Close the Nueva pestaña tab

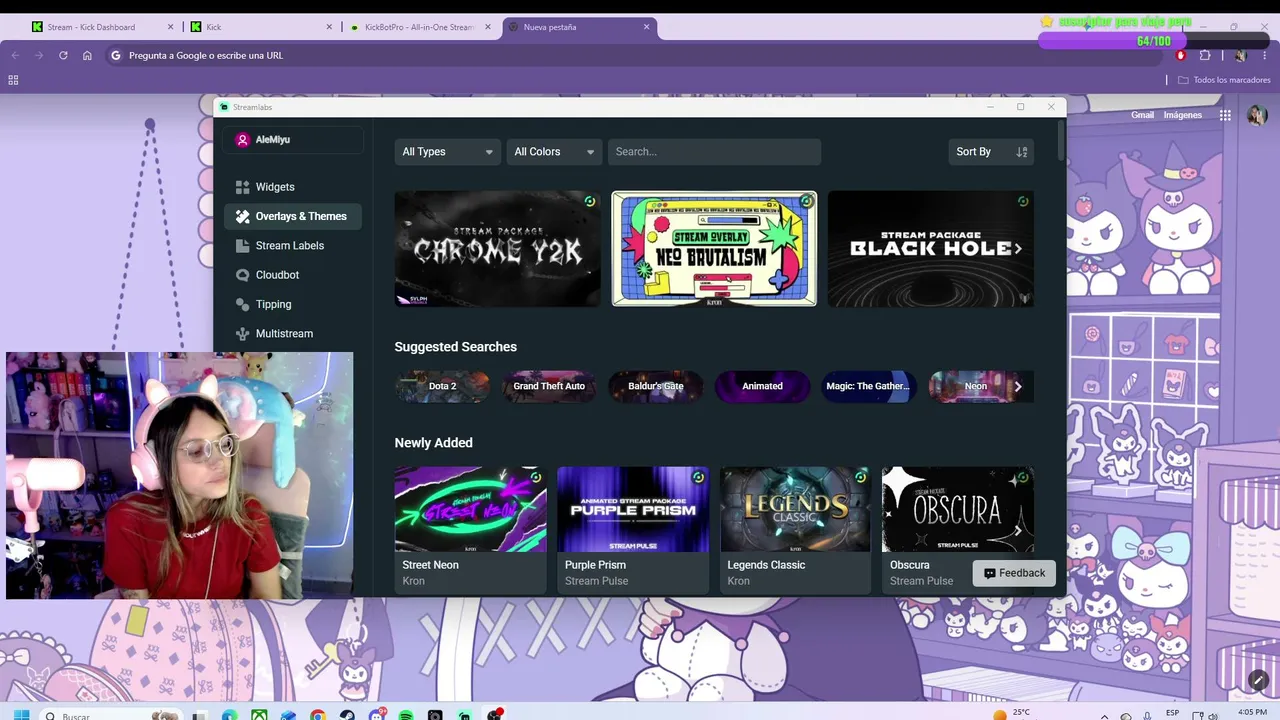(648, 27)
